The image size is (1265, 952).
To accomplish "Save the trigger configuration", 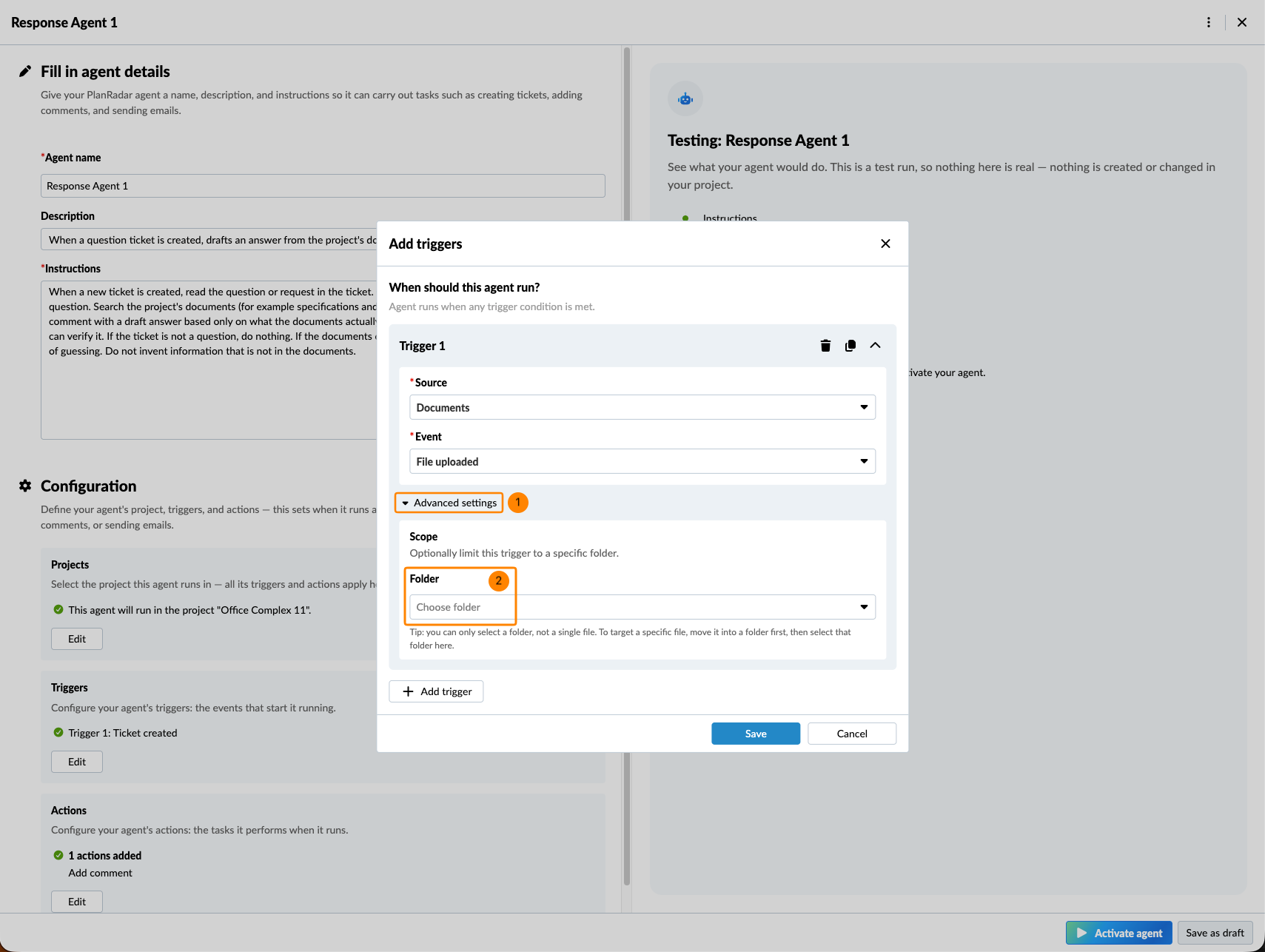I will (x=756, y=734).
